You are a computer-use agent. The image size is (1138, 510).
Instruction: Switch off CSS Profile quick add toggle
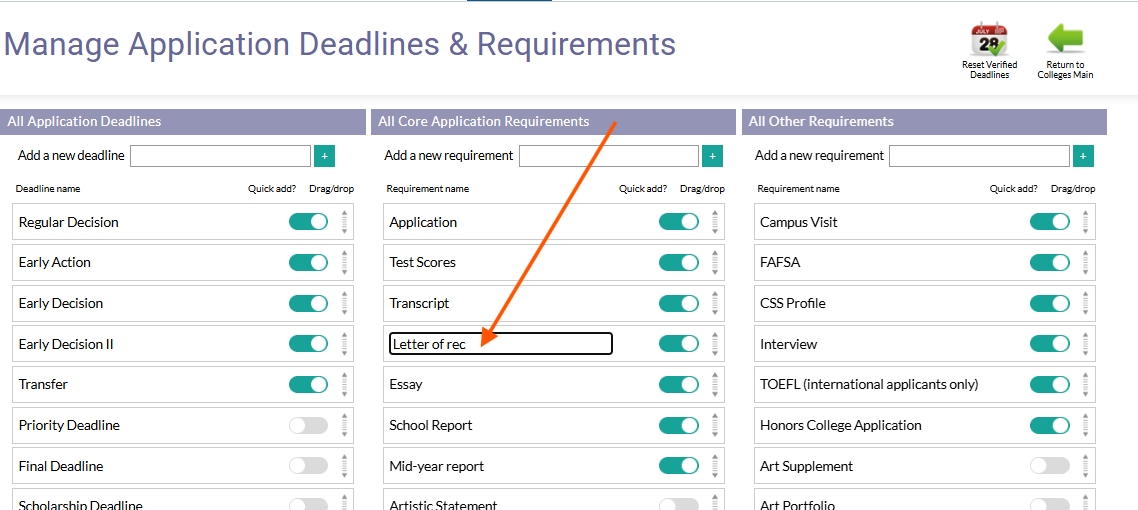coord(1049,303)
